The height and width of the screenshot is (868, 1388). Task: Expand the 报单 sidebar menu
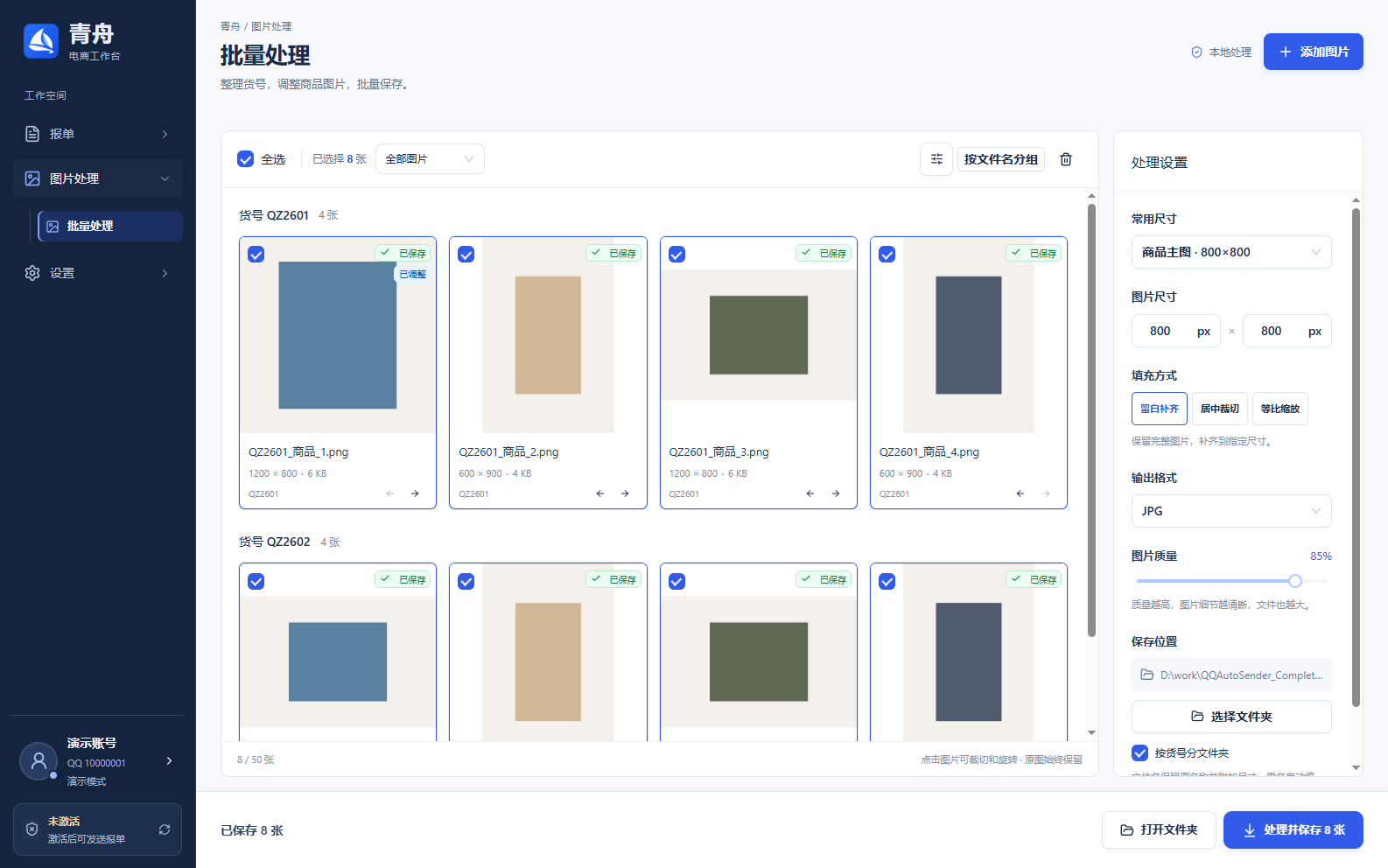point(98,134)
